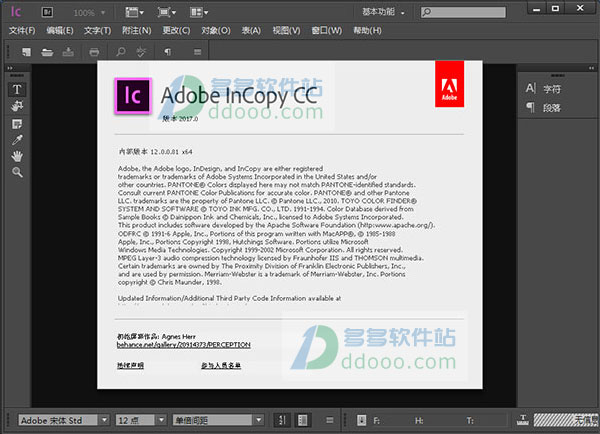Select the Zoom tool in tools panel
Screen dimensions: 600x434
17,172
